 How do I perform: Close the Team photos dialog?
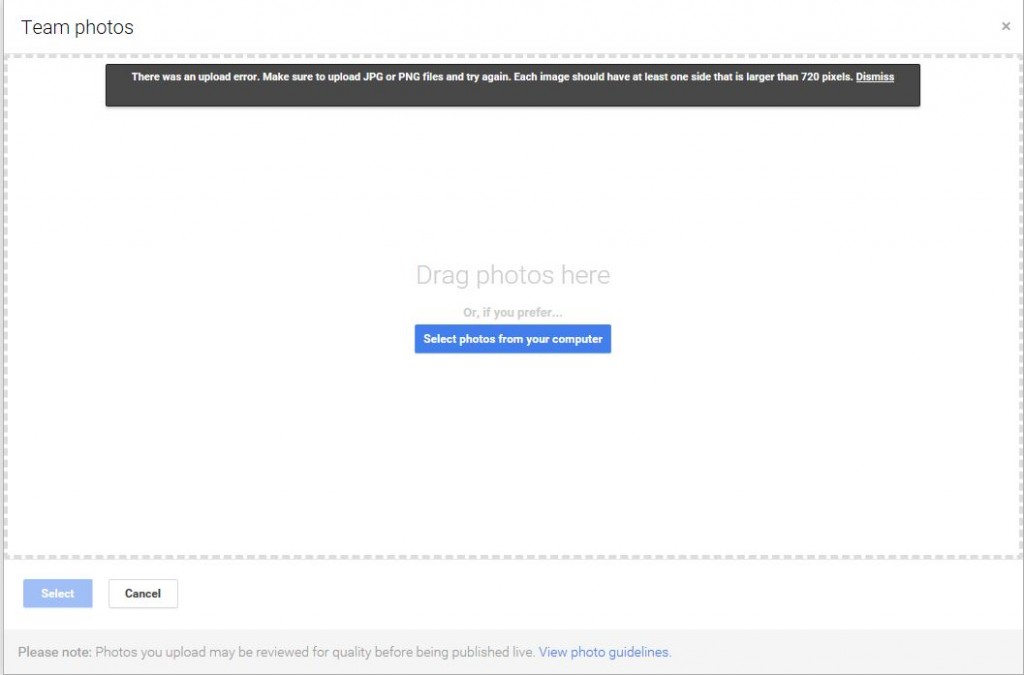pyautogui.click(x=1006, y=26)
